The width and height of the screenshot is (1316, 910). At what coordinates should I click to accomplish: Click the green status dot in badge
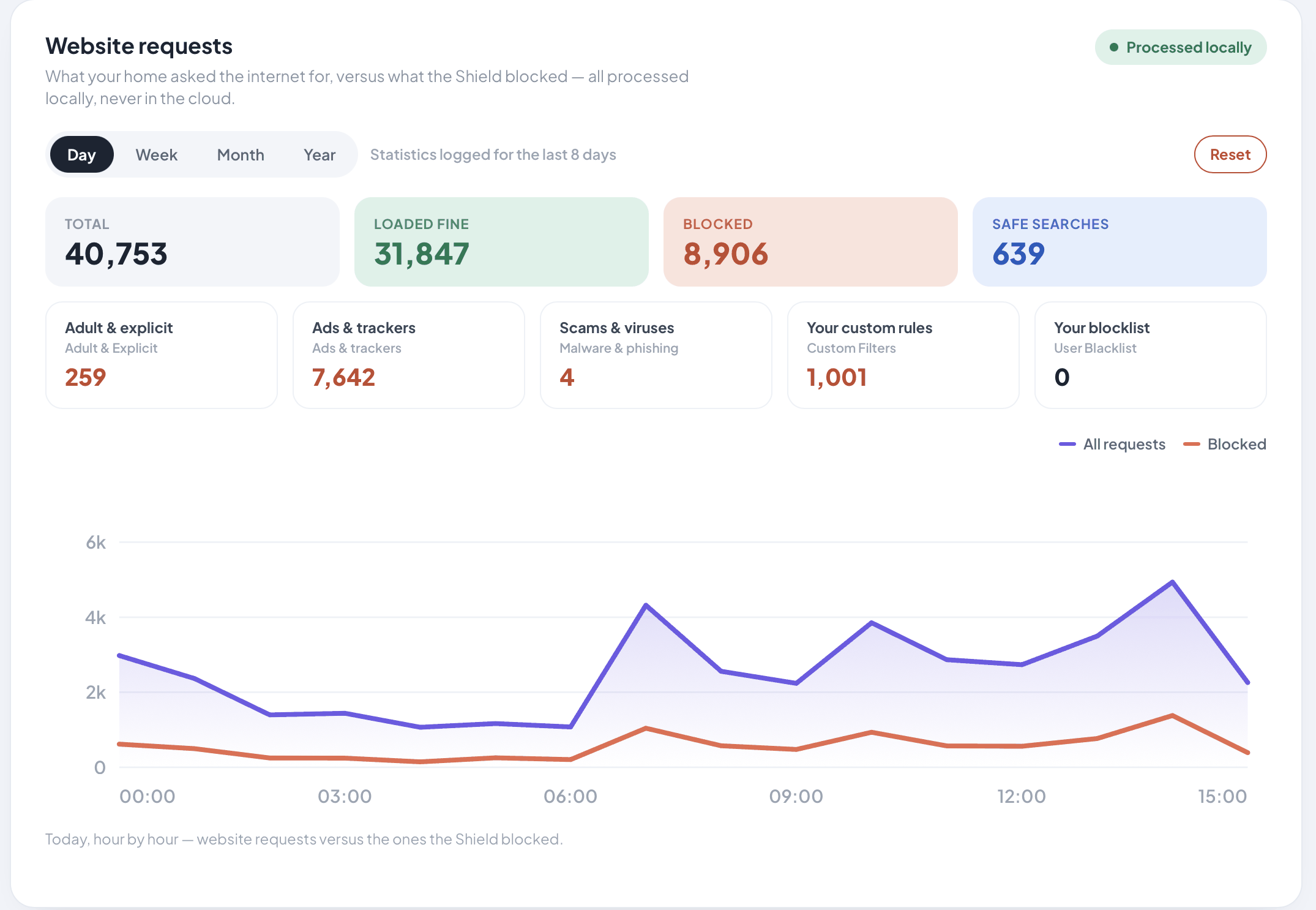[x=1114, y=47]
